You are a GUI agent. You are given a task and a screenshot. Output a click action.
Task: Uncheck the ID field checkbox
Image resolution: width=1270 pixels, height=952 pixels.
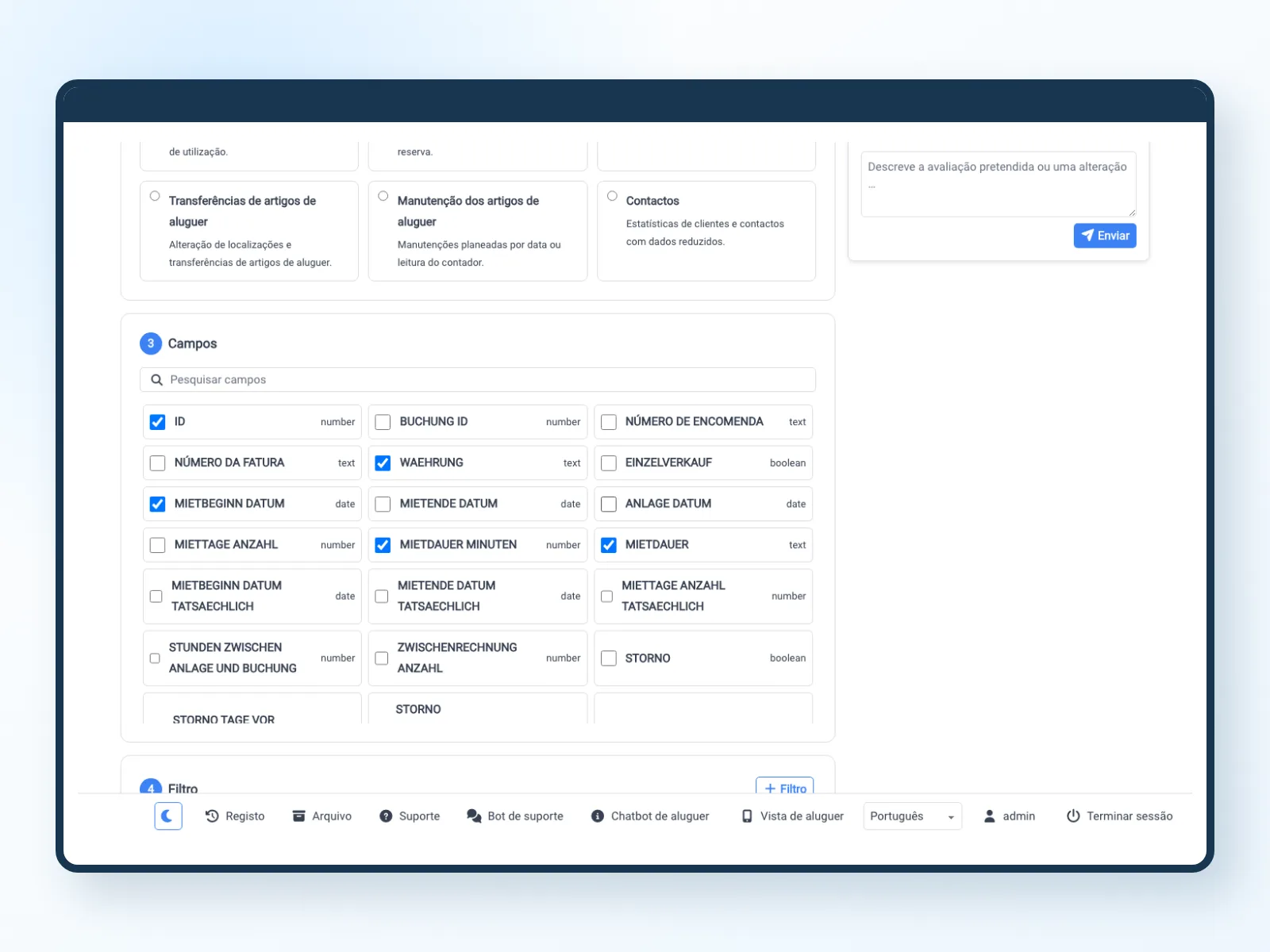click(x=158, y=422)
